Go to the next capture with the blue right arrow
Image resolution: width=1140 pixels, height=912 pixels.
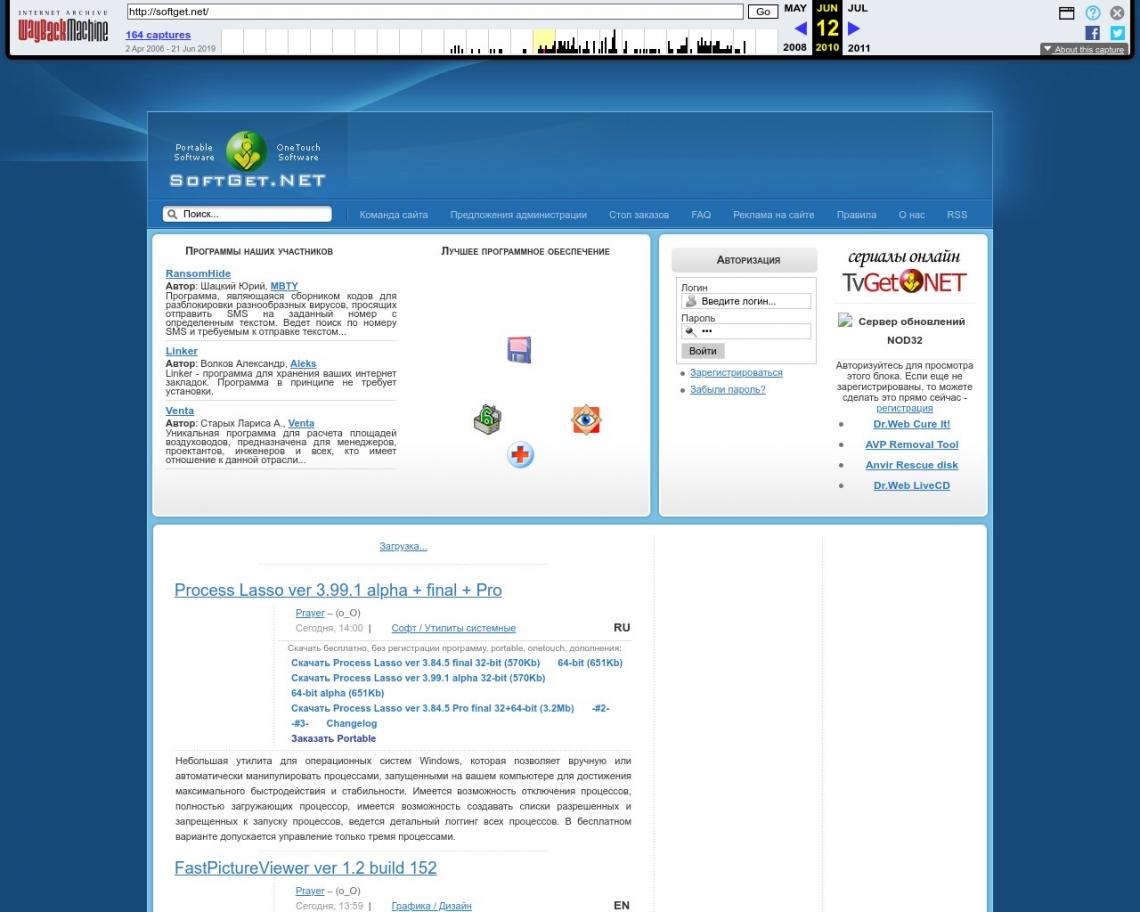click(x=854, y=28)
